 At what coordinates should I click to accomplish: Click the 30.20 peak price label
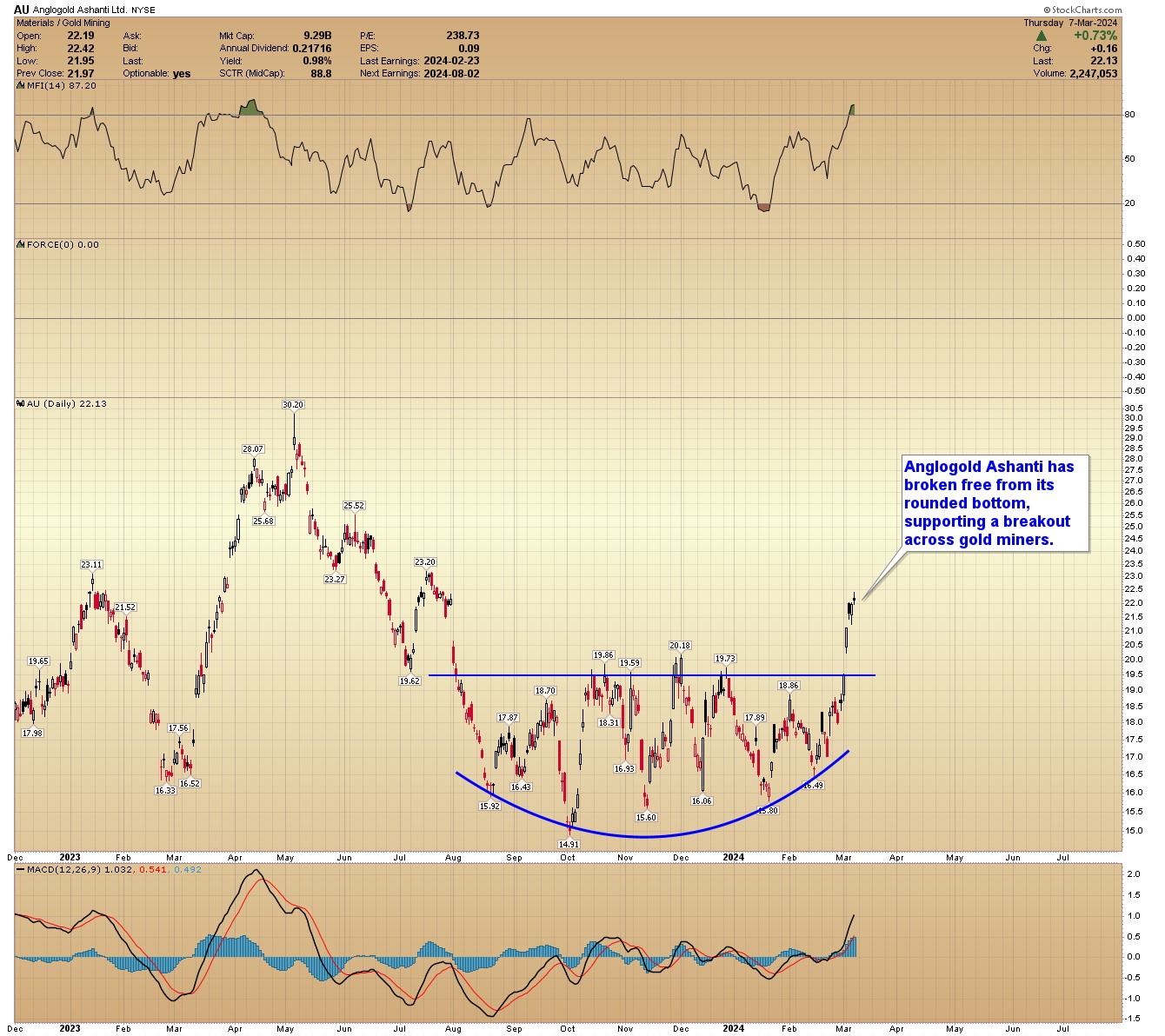(x=293, y=404)
